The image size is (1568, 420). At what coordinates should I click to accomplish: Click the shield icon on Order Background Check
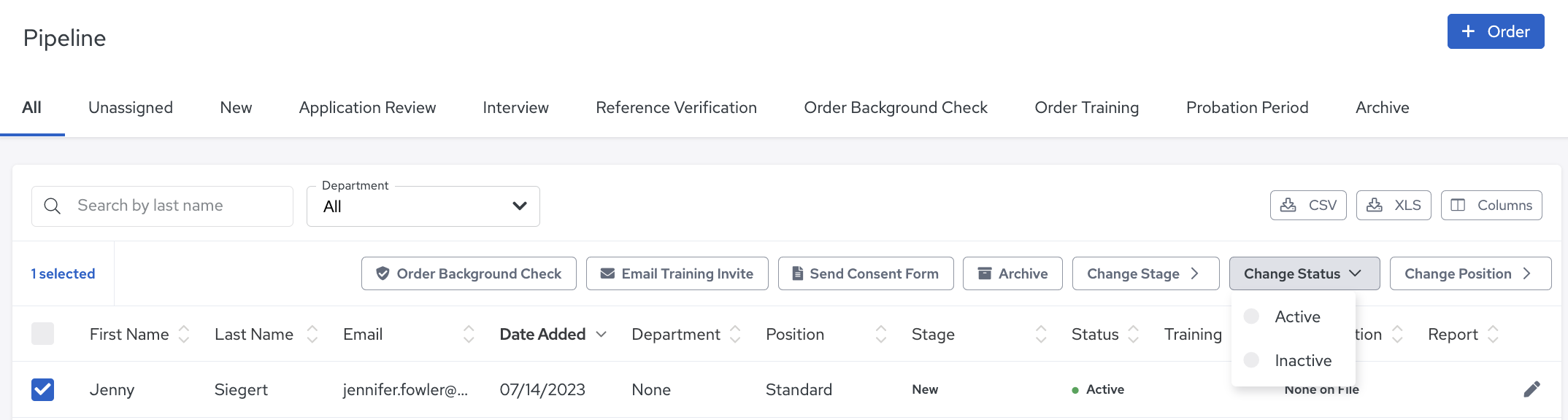point(383,273)
